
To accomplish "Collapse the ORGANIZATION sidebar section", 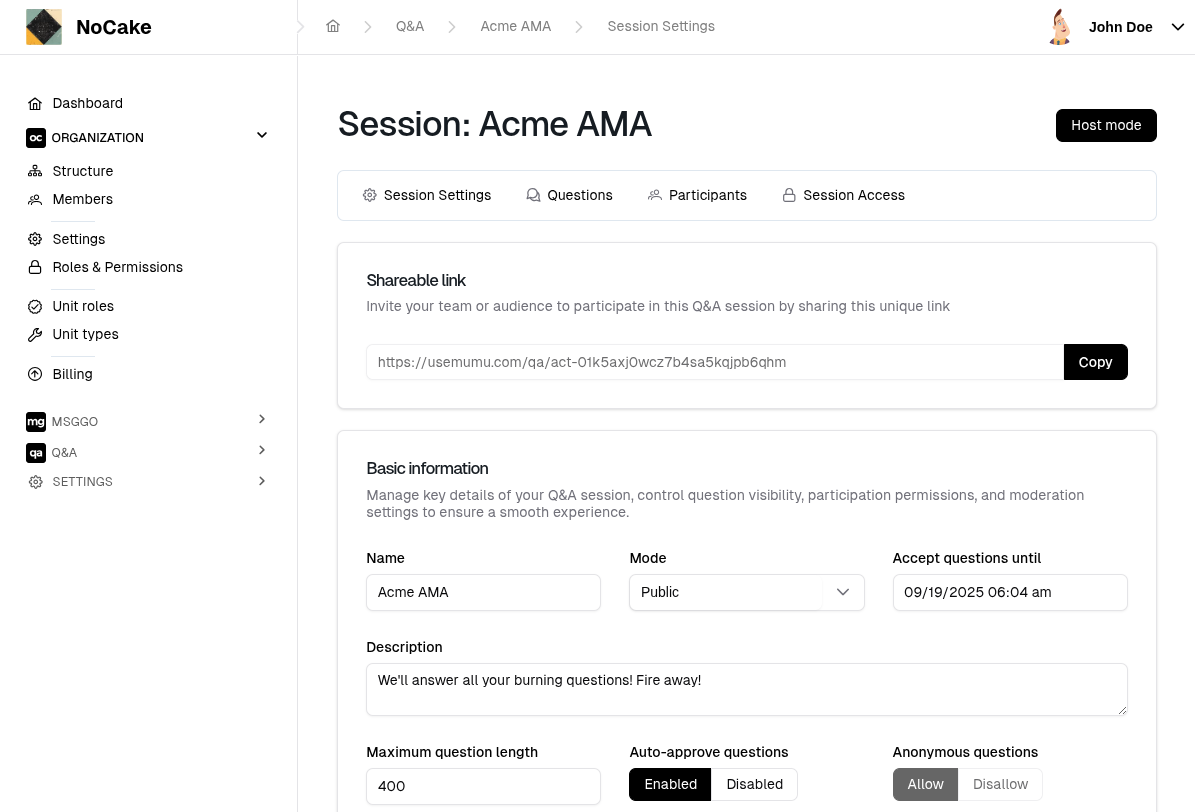I will tap(262, 136).
